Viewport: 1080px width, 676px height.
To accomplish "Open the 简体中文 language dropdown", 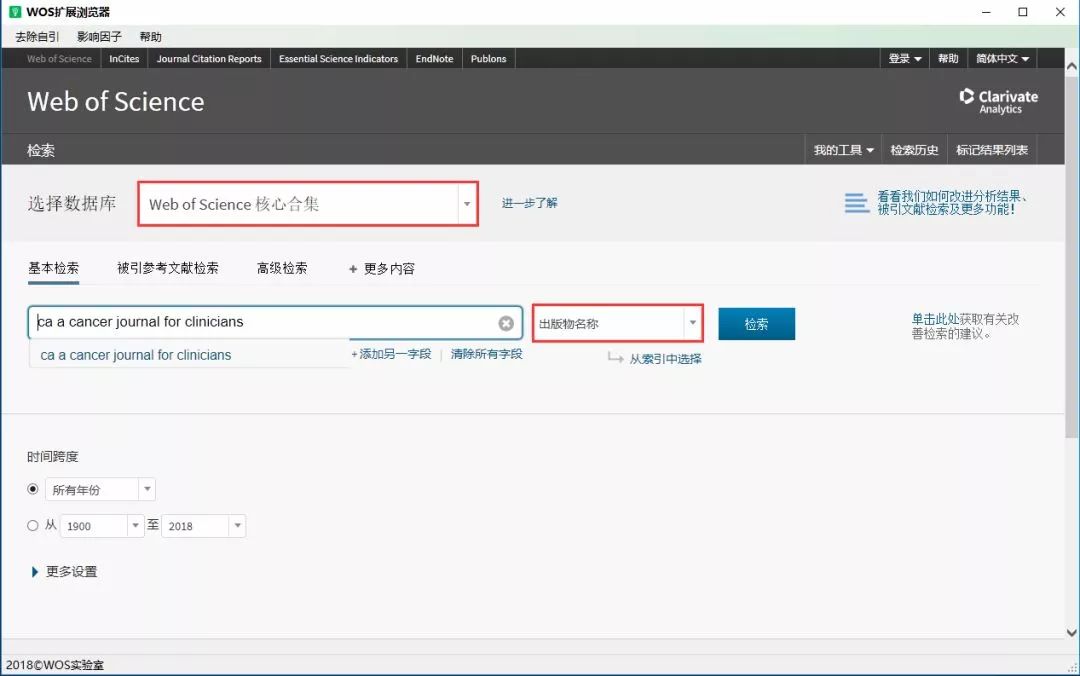I will [x=1002, y=59].
